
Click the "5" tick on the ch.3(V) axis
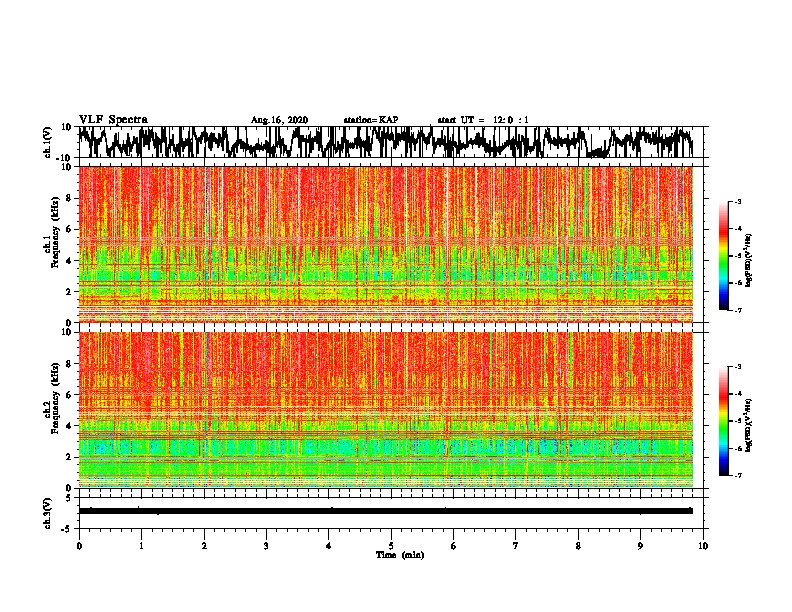point(69,498)
